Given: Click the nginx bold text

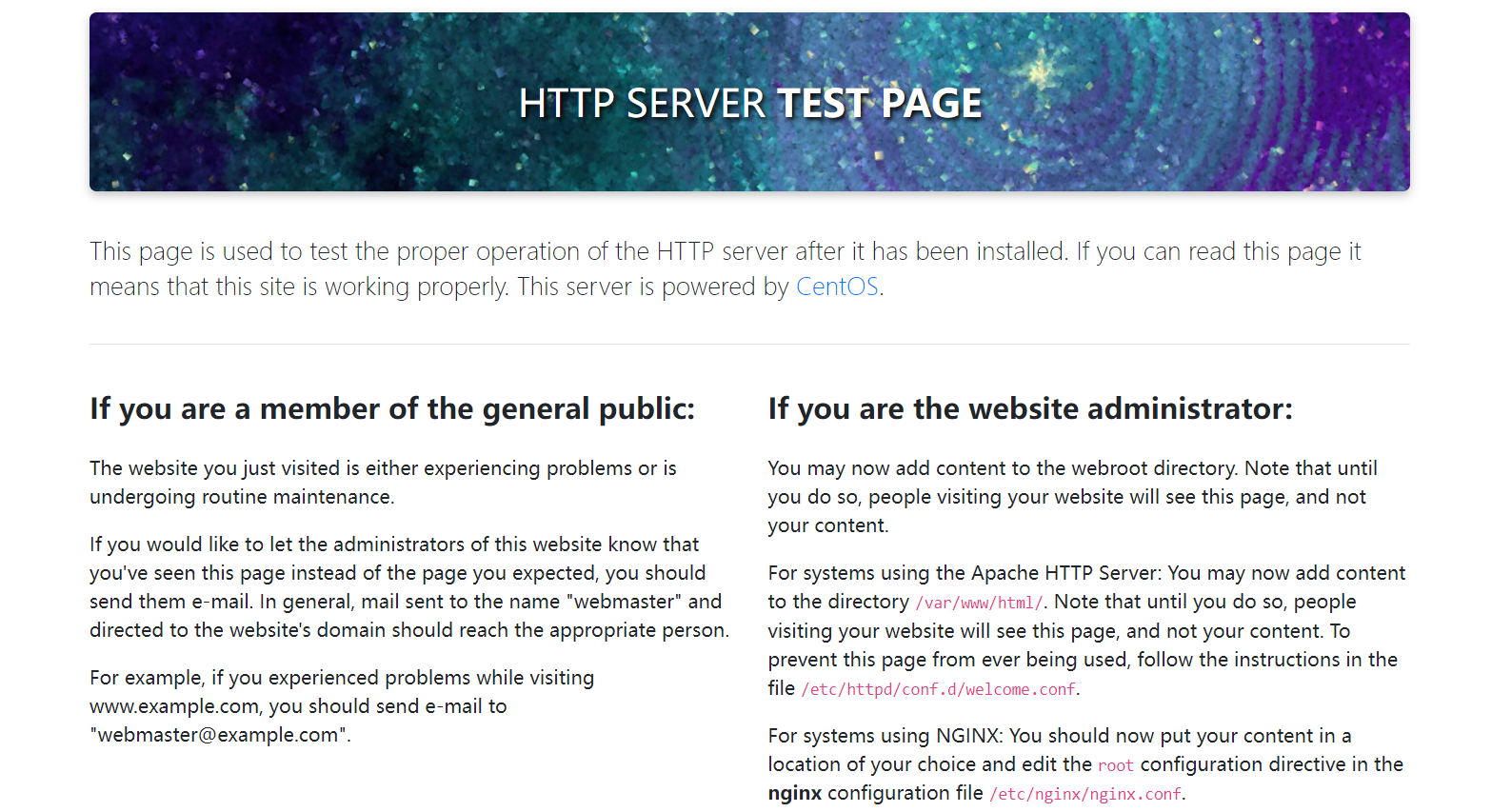Looking at the screenshot, I should [x=794, y=792].
